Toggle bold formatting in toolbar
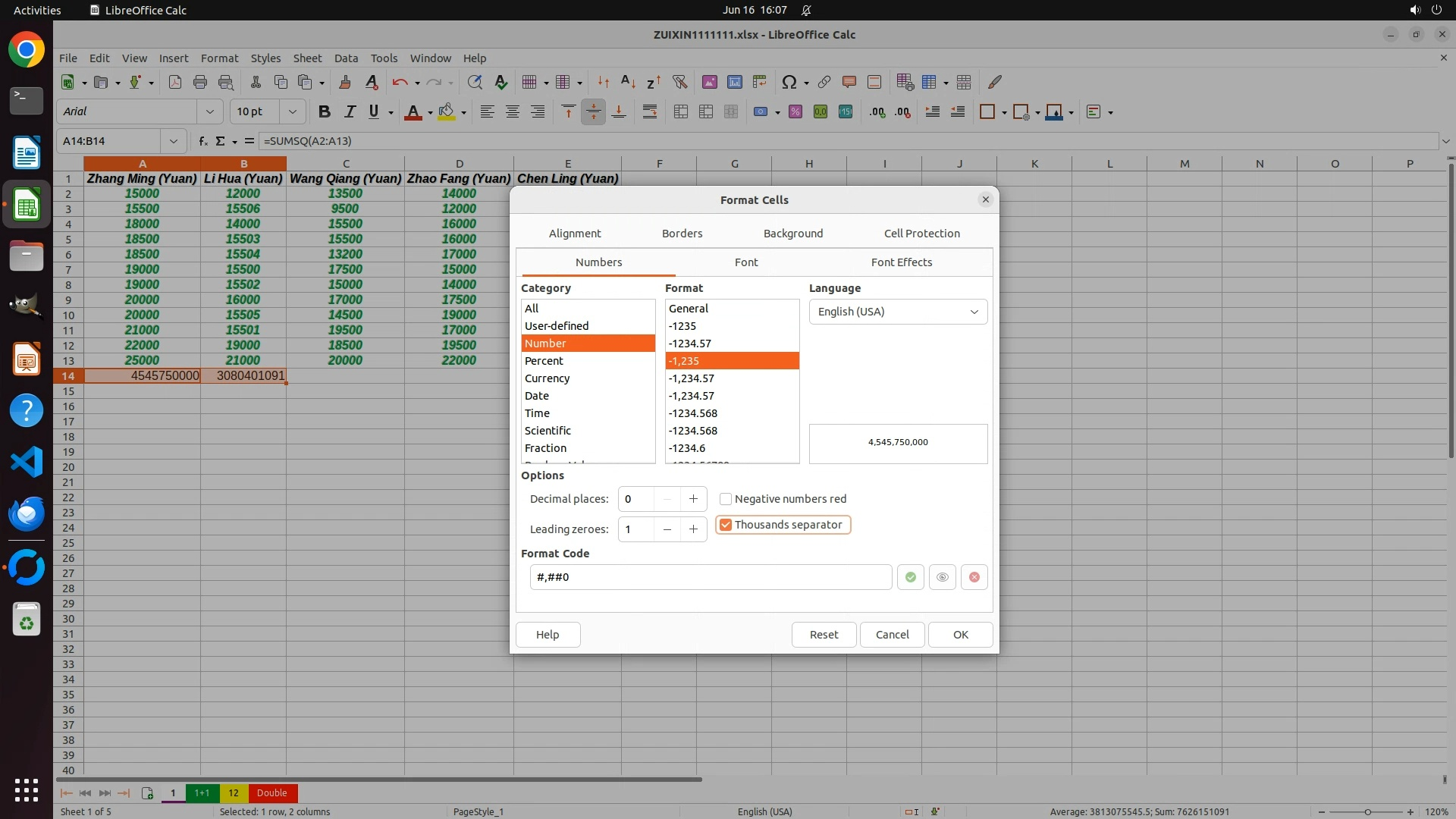Viewport: 1456px width, 819px height. [x=325, y=111]
